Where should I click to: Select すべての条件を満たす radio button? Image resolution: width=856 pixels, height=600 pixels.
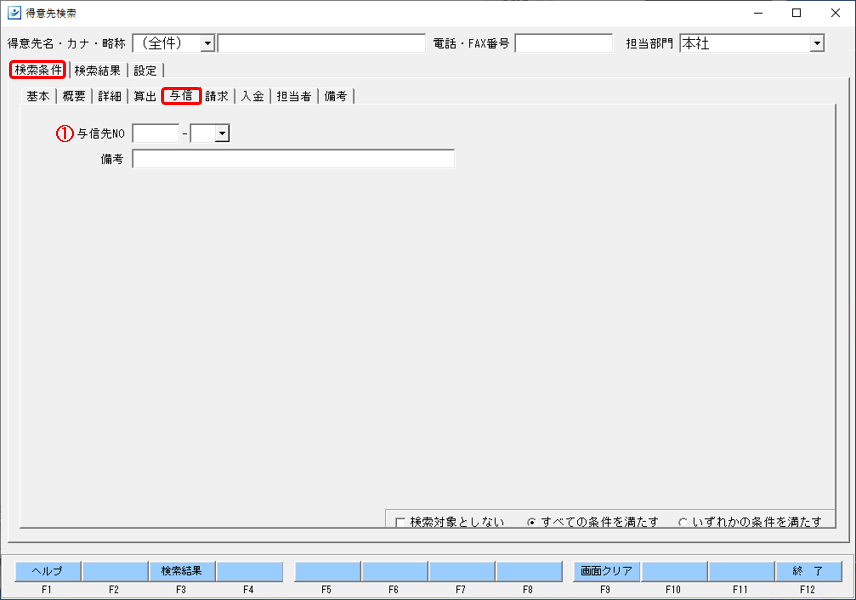click(x=531, y=522)
